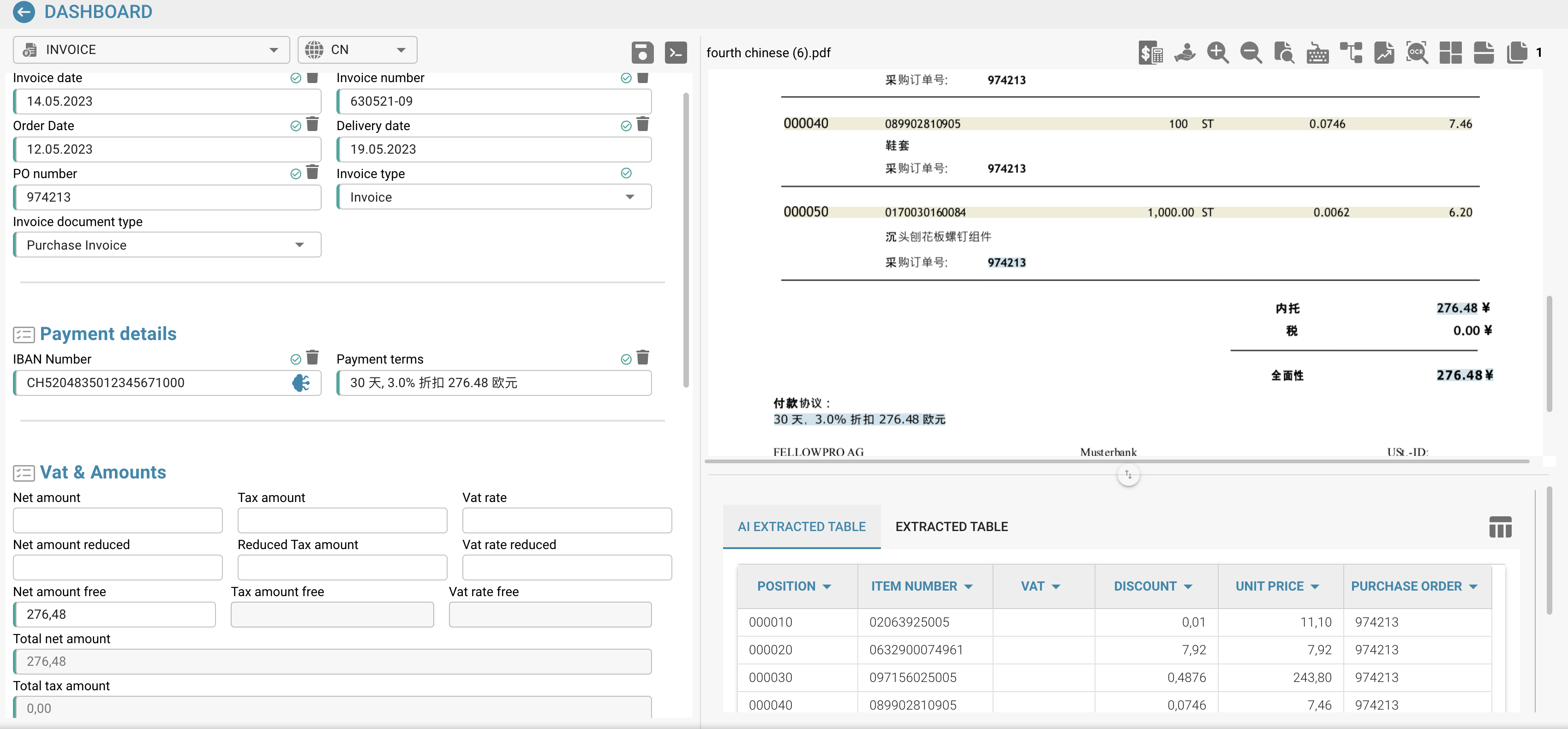Open the terminal console icon

[676, 53]
